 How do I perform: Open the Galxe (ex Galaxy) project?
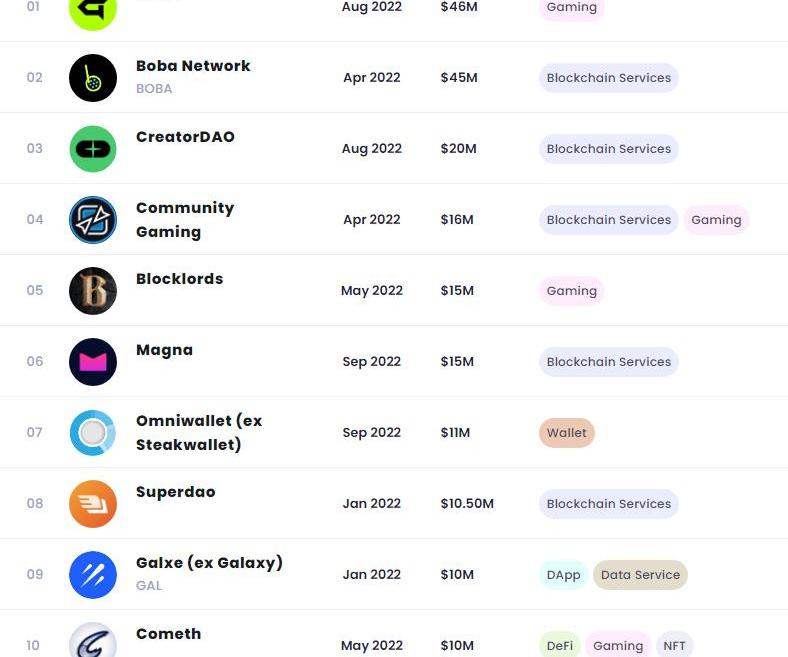209,563
